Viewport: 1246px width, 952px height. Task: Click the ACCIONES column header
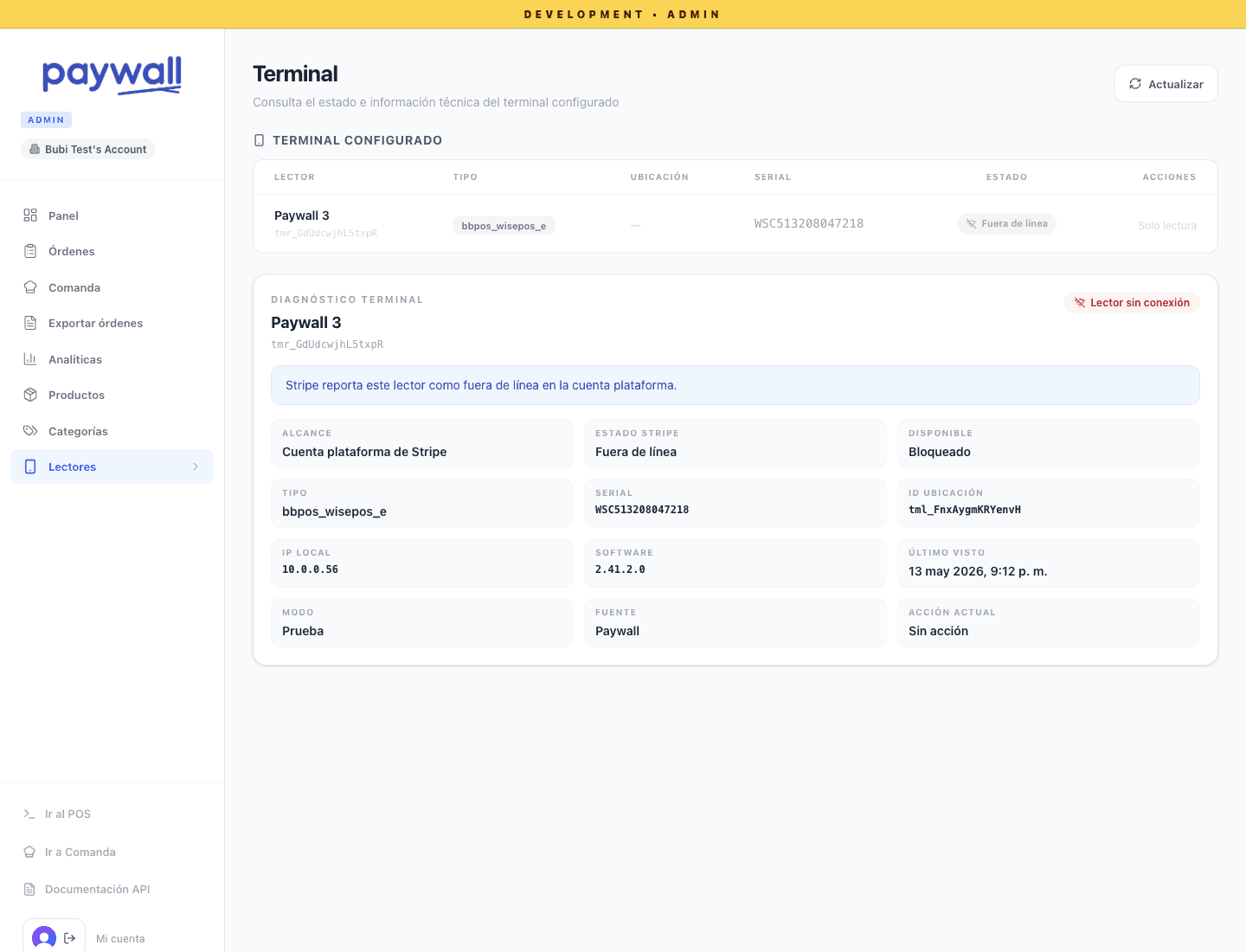[x=1170, y=177]
